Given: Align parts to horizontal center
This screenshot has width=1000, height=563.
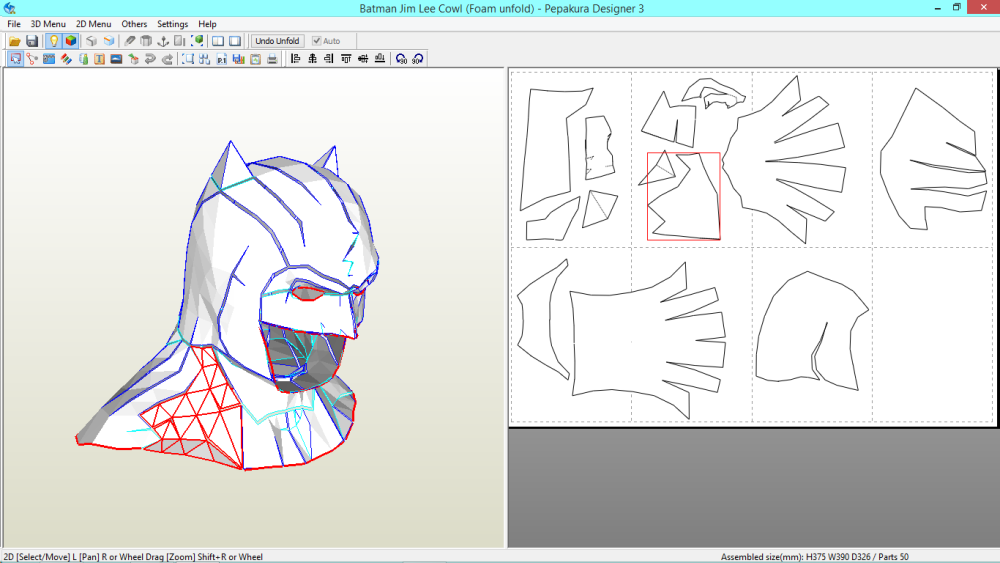Looking at the screenshot, I should pos(312,59).
